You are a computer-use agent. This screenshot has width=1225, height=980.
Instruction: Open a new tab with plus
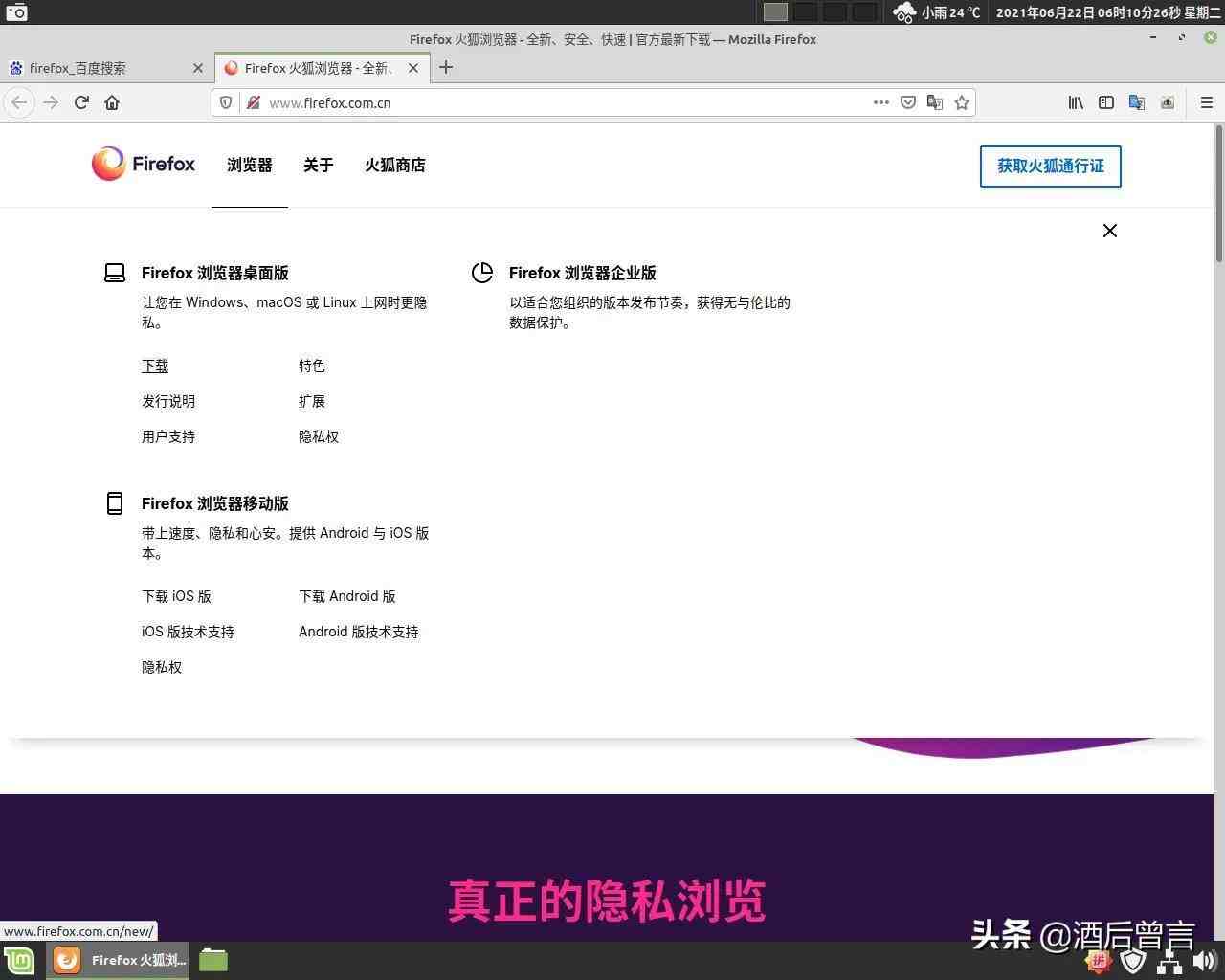coord(446,67)
